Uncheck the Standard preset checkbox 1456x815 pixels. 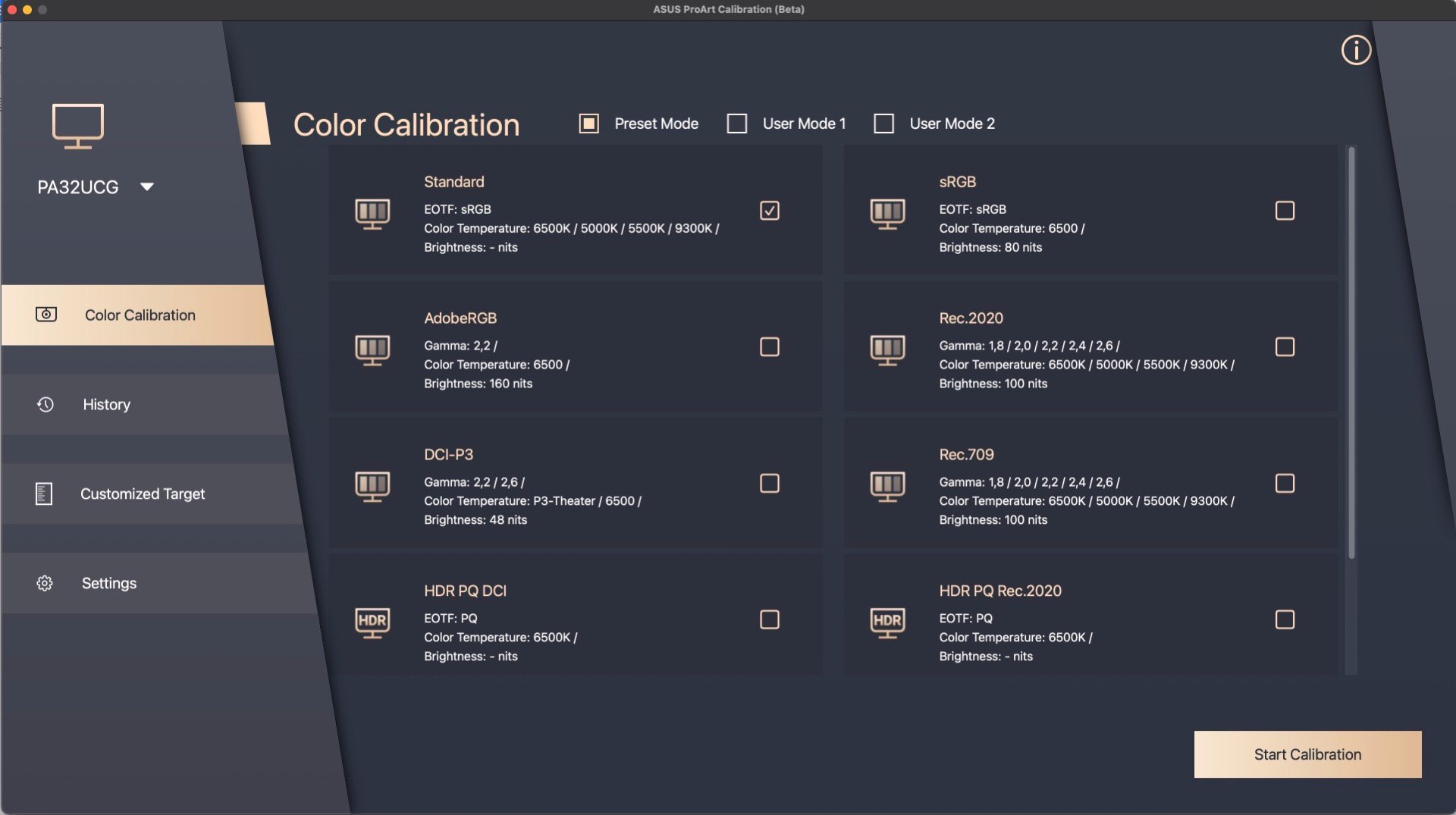coord(770,210)
